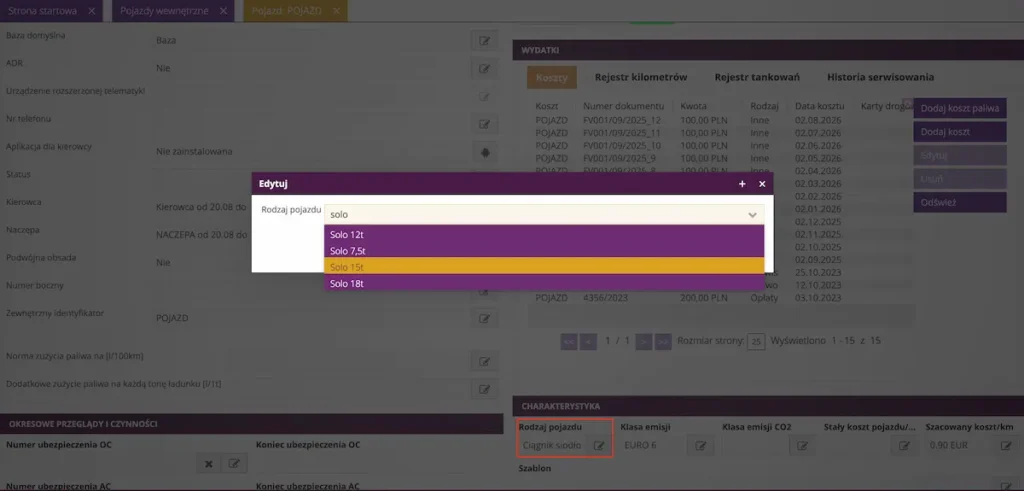
Task: Open the Pojazdy wewnętrzne tab
Action: [164, 11]
